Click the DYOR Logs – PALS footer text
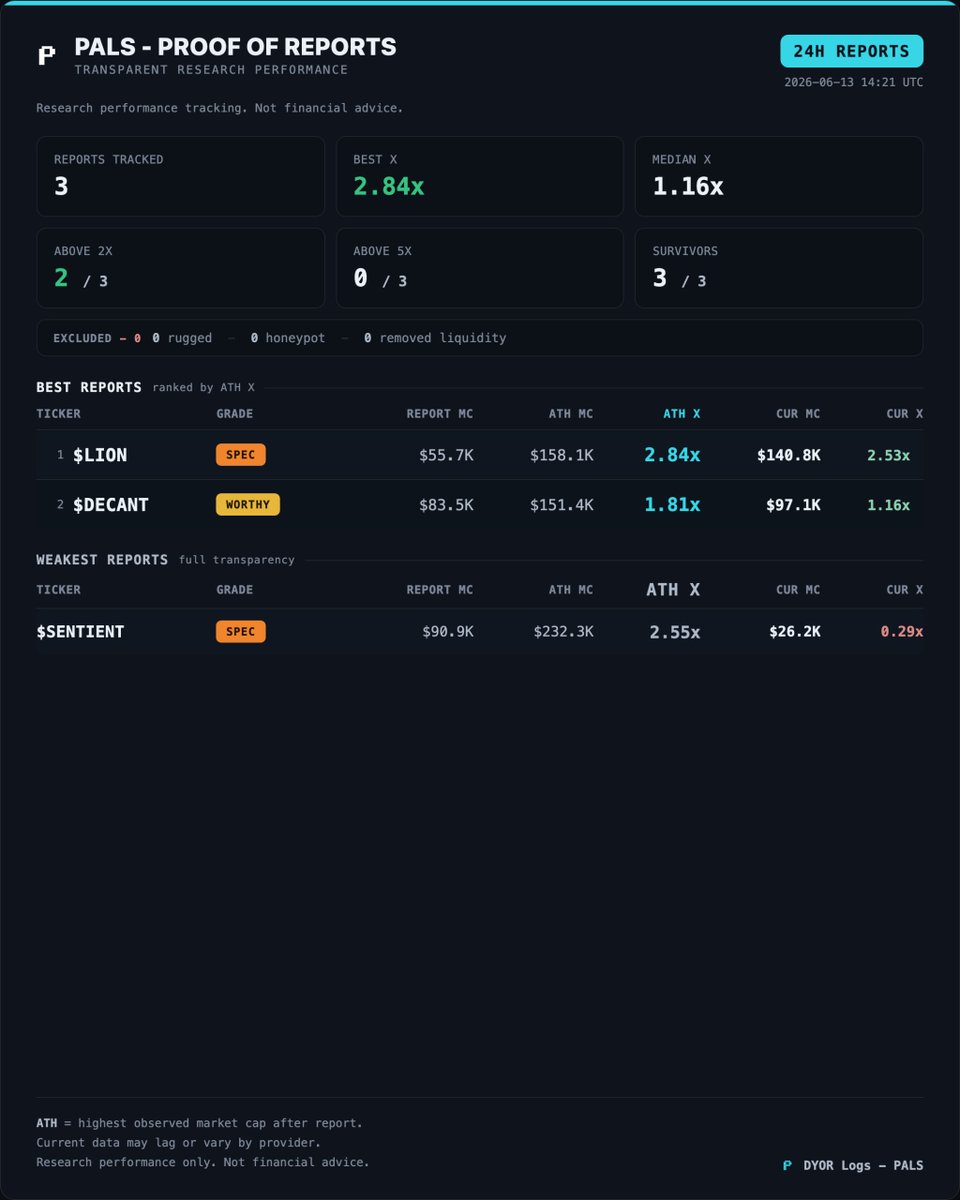The height and width of the screenshot is (1200, 960). point(863,1166)
